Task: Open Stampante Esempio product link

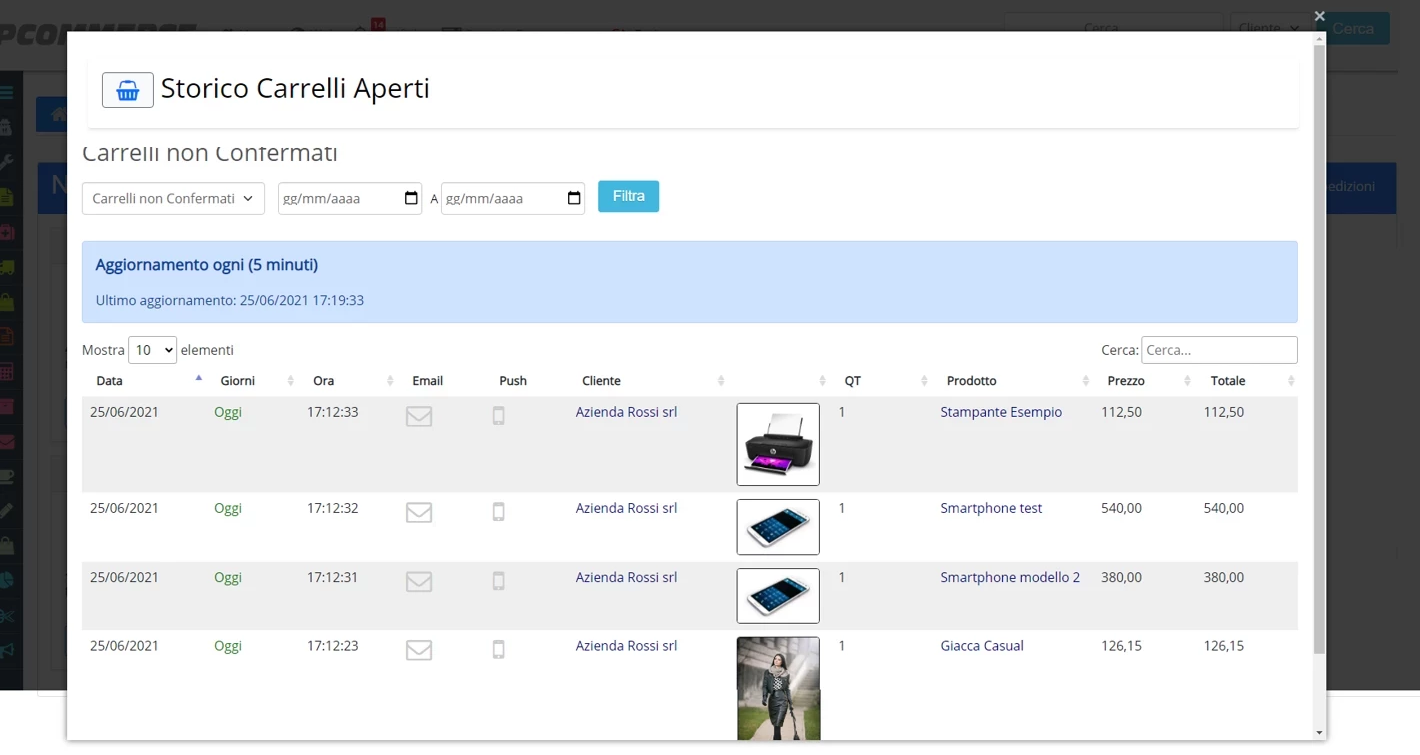Action: (x=1000, y=412)
